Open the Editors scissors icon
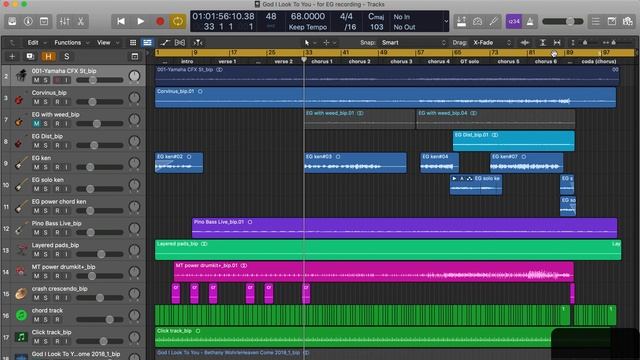This screenshot has height=360, width=640. [x=81, y=21]
